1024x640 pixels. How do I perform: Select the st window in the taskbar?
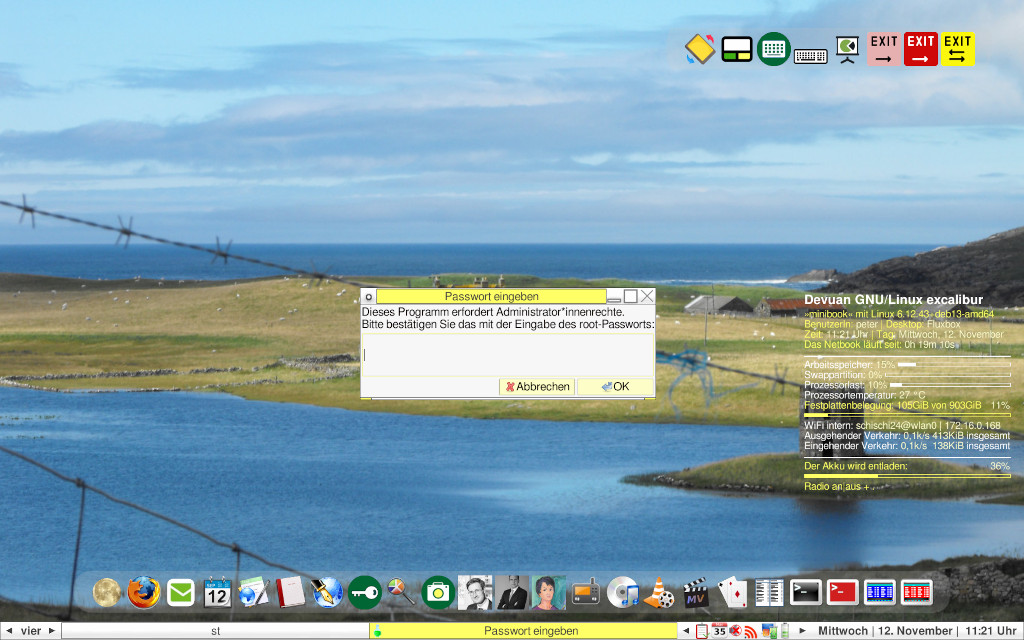(214, 631)
